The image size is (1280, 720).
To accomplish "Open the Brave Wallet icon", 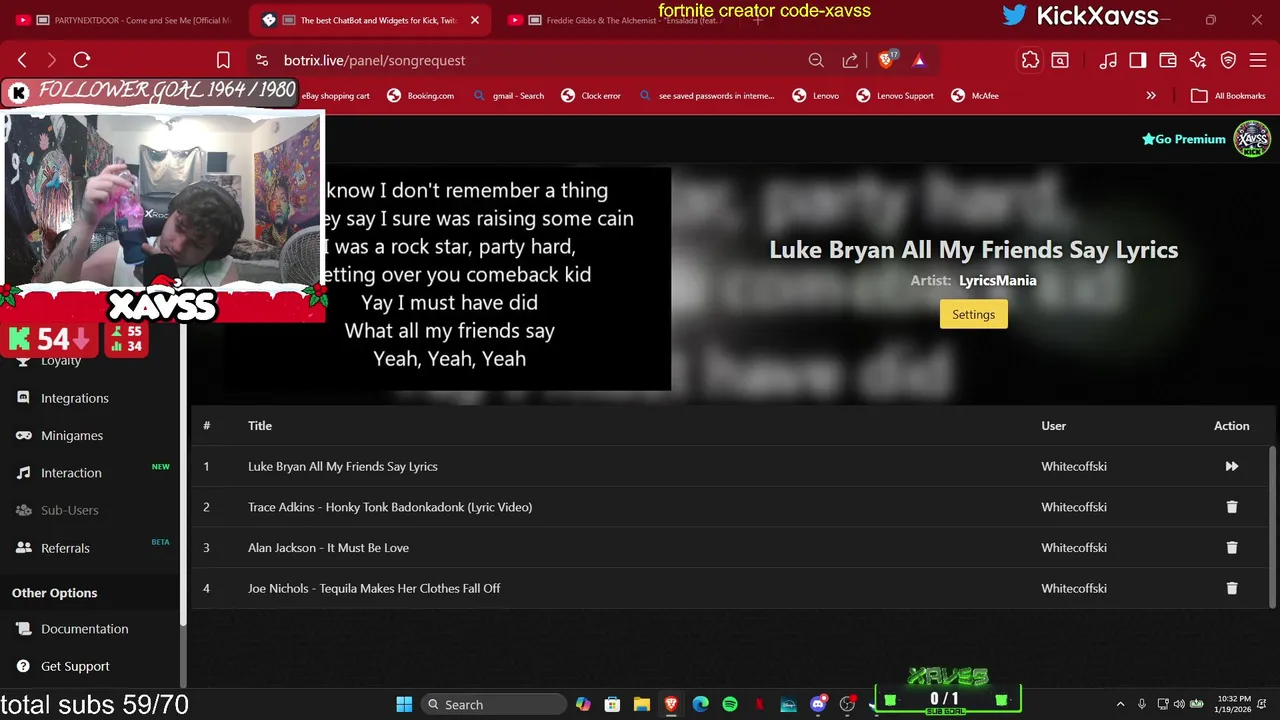I will 1168,60.
